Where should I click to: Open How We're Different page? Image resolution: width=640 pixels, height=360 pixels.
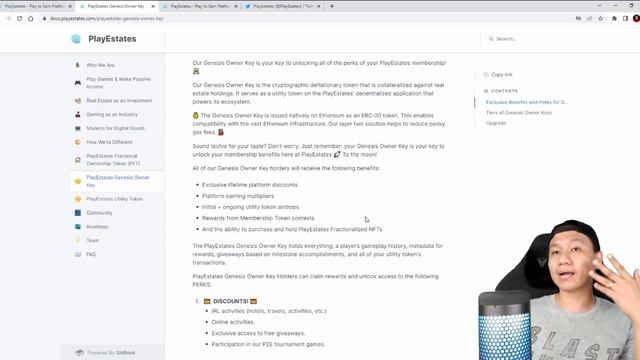click(x=109, y=142)
